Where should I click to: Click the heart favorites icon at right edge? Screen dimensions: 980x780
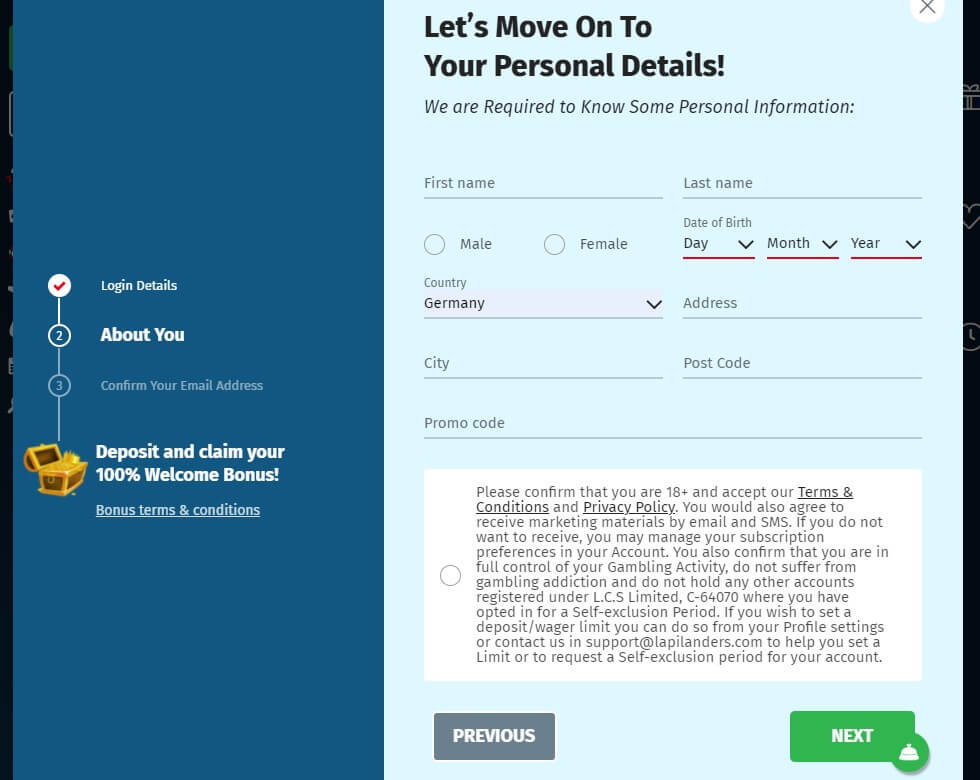coord(971,216)
